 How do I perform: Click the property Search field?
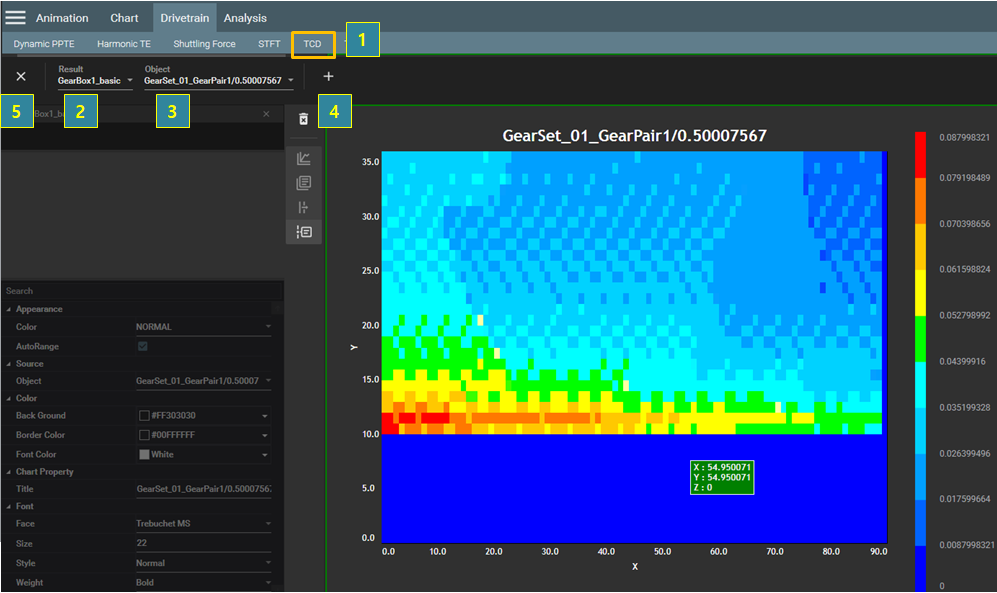(140, 291)
